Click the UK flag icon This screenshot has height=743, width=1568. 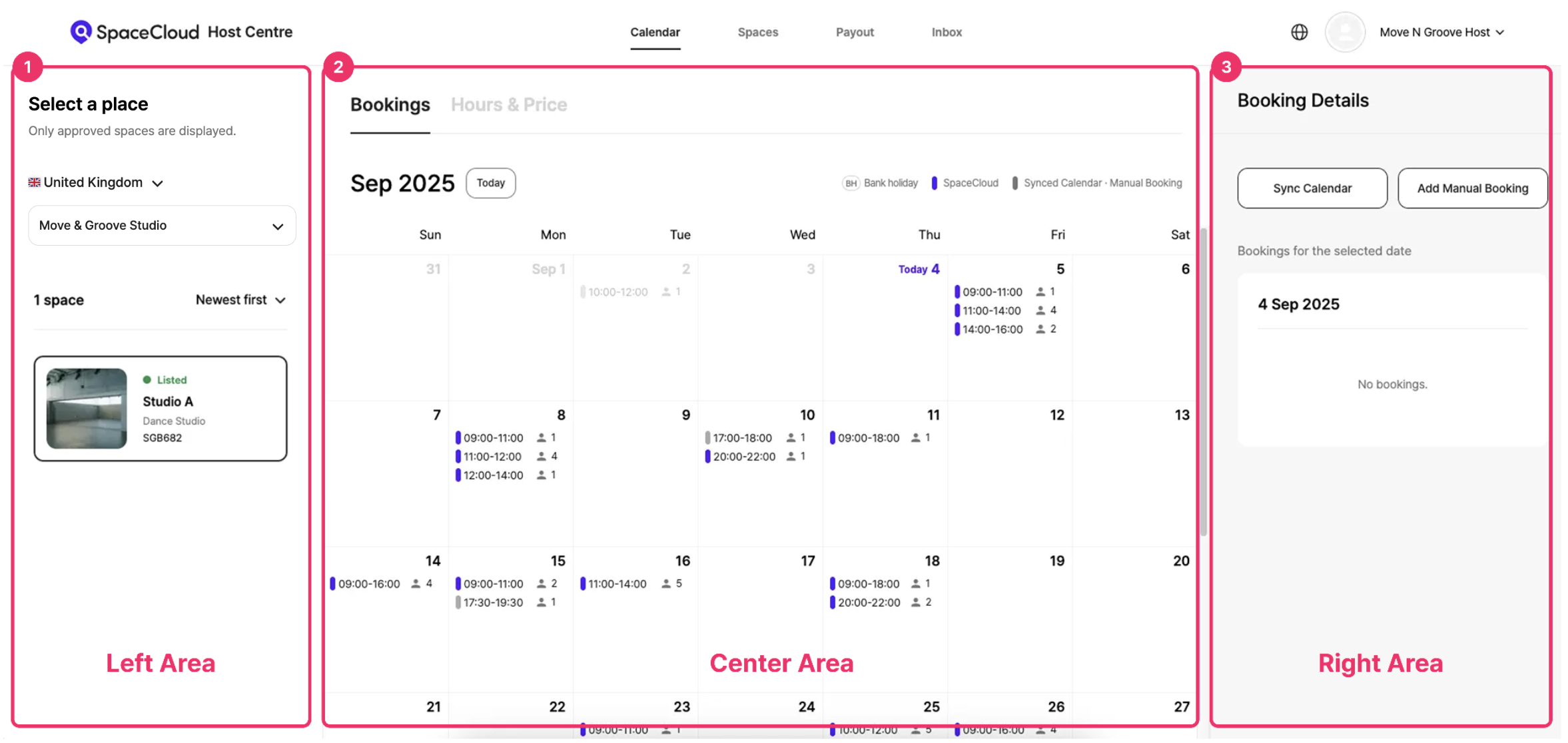coord(34,182)
